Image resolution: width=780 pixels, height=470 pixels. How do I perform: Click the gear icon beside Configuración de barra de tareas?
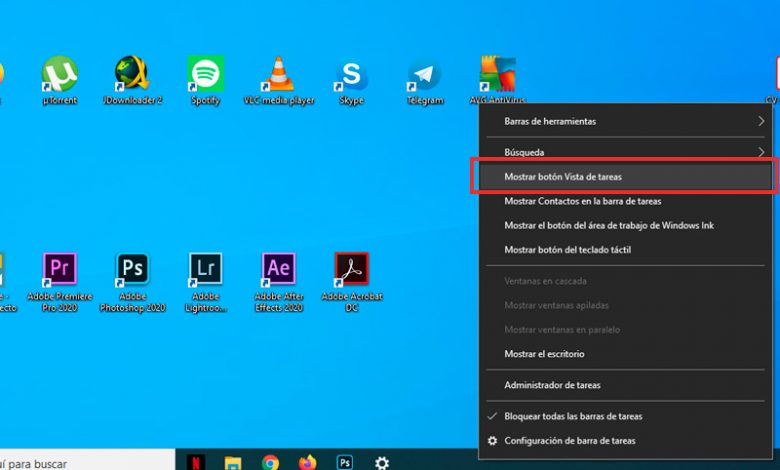492,441
